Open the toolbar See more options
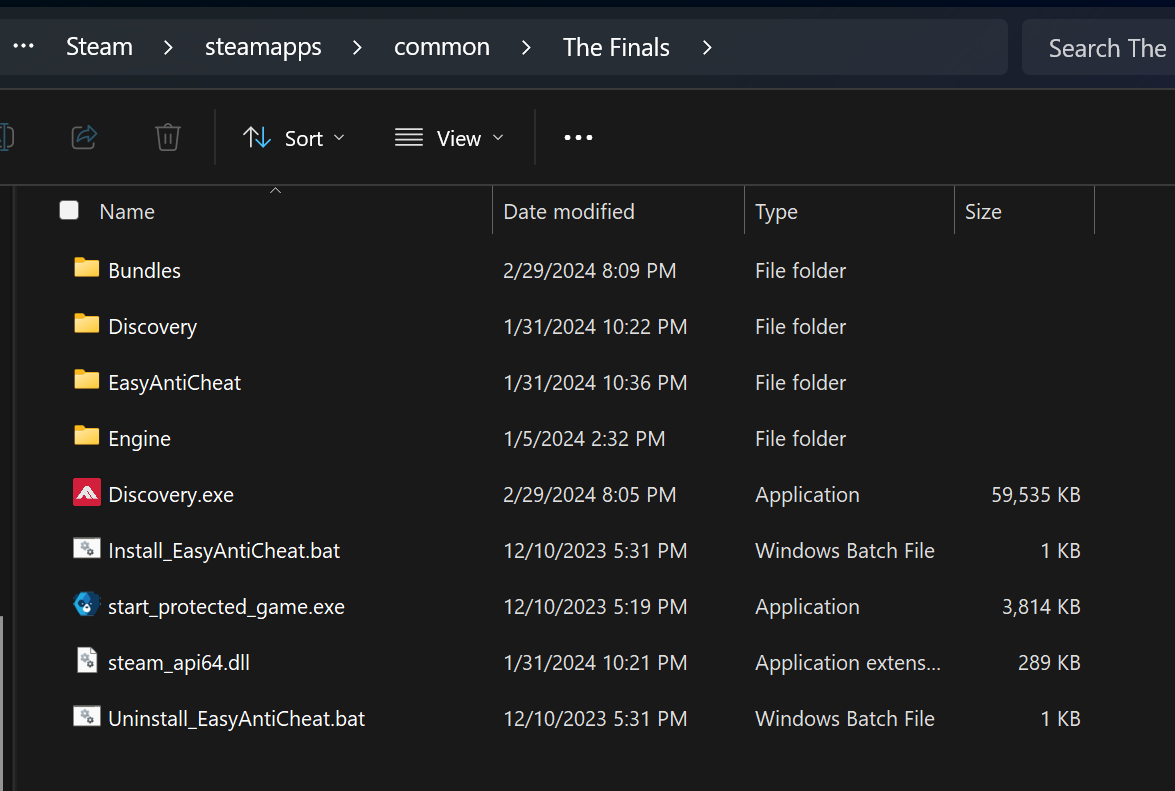This screenshot has width=1175, height=791. pyautogui.click(x=578, y=138)
